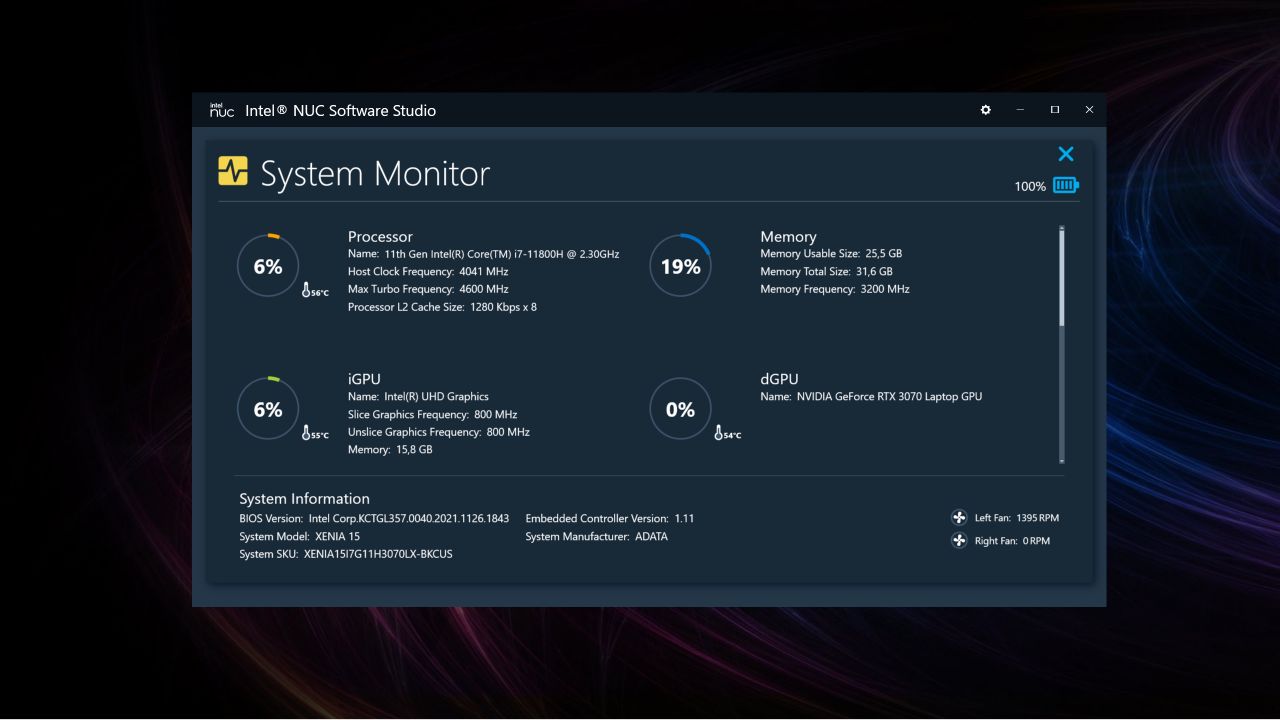Viewport: 1280px width, 720px height.
Task: Click the System Information heading
Action: [x=304, y=498]
